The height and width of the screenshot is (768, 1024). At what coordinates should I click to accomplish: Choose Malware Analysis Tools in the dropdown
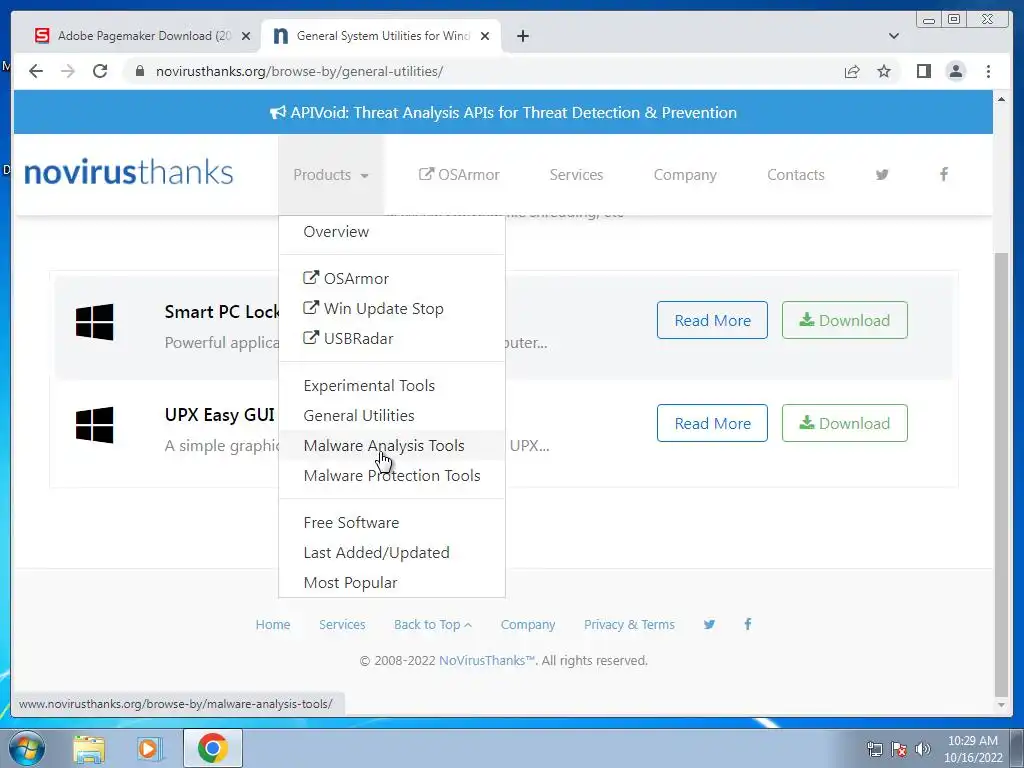coord(392,445)
